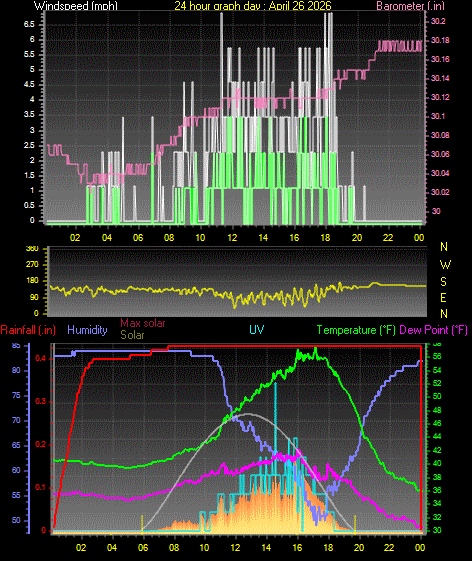The height and width of the screenshot is (561, 472).
Task: Click the "90" wind direction axis value
Action: point(34,297)
